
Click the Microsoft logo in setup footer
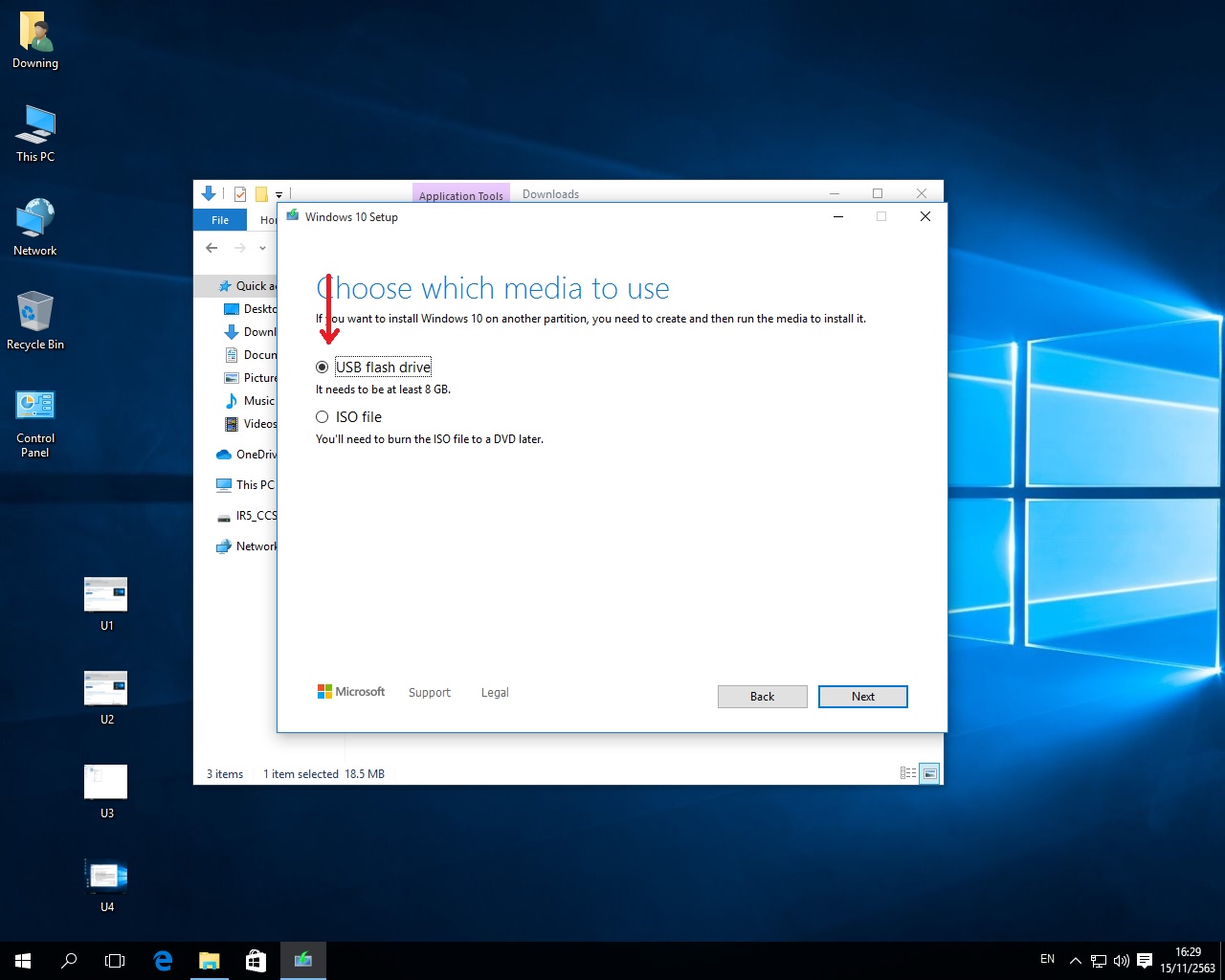(x=351, y=692)
